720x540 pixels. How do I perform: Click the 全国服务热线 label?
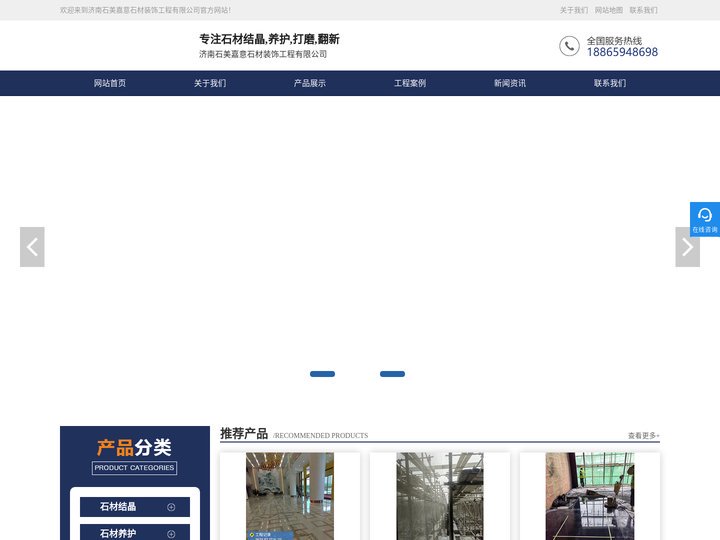(x=614, y=41)
